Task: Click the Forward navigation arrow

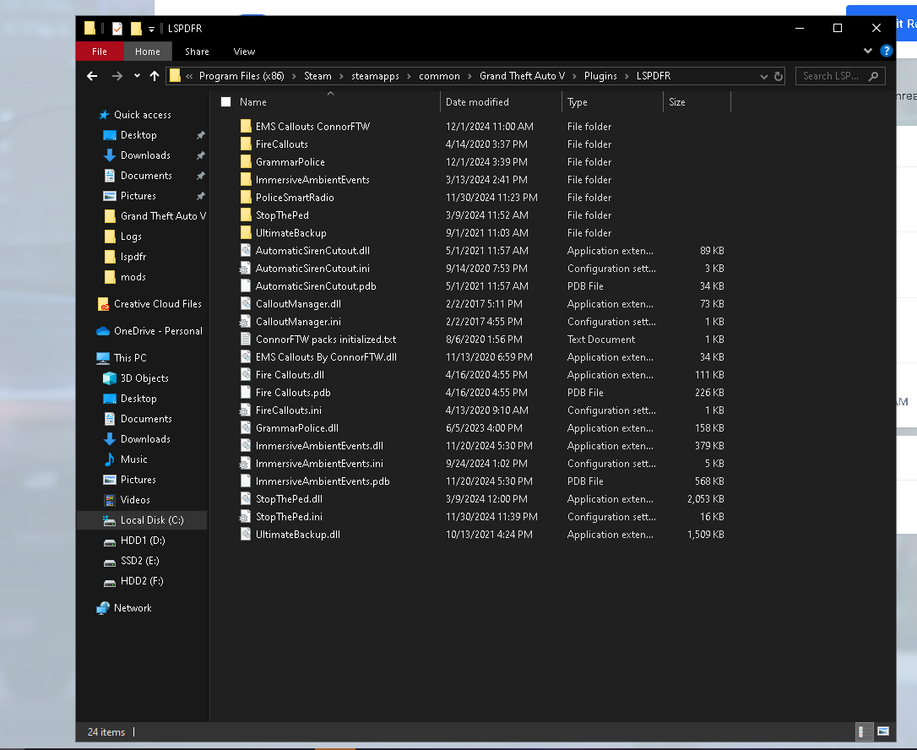Action: coord(117,76)
